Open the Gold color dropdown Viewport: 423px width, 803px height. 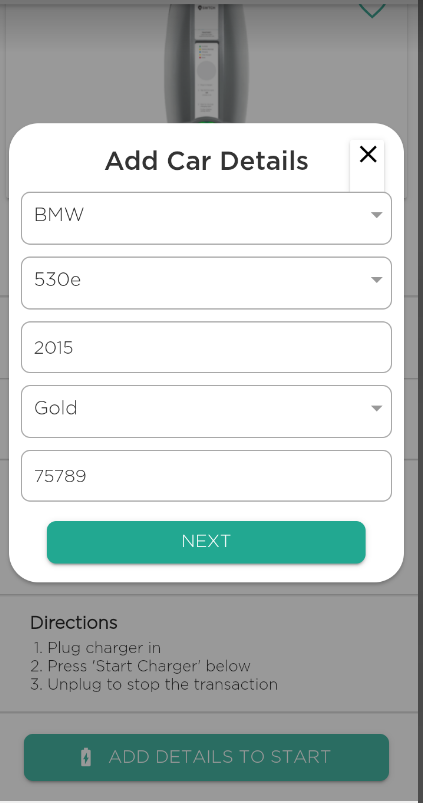[206, 412]
